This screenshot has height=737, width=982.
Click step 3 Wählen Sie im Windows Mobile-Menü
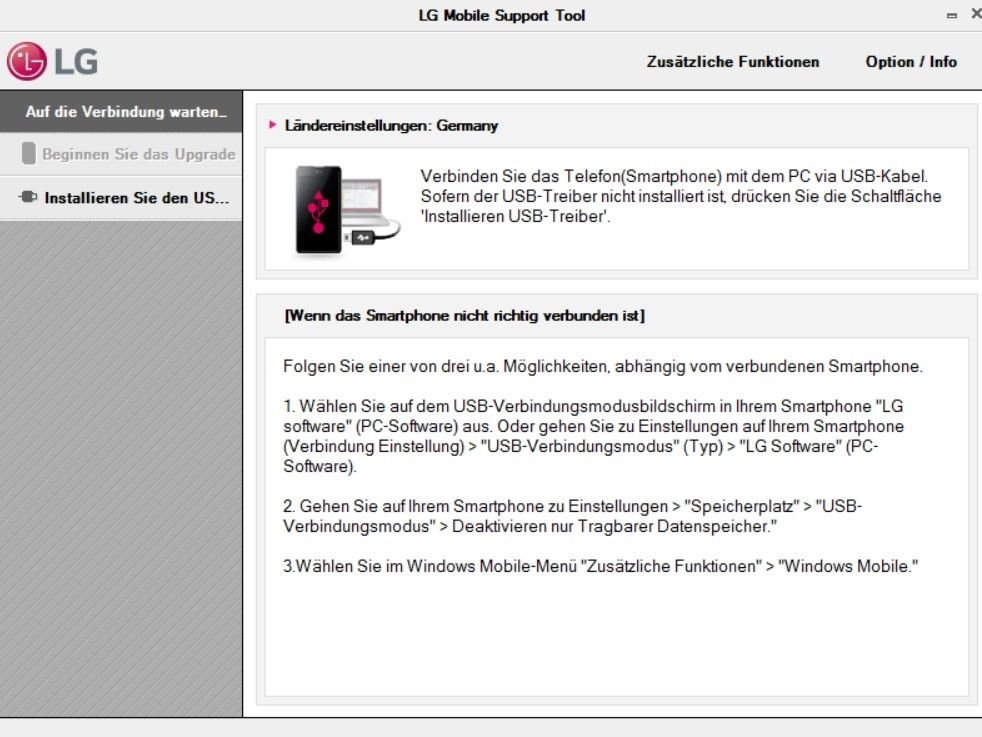point(601,566)
